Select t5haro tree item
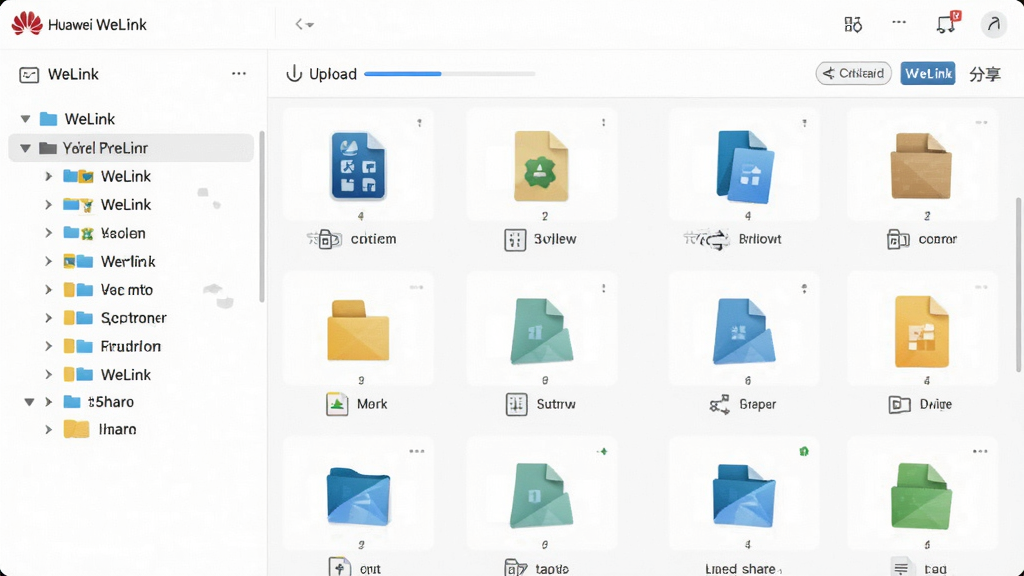Screen dimensions: 1024x576 click(110, 402)
